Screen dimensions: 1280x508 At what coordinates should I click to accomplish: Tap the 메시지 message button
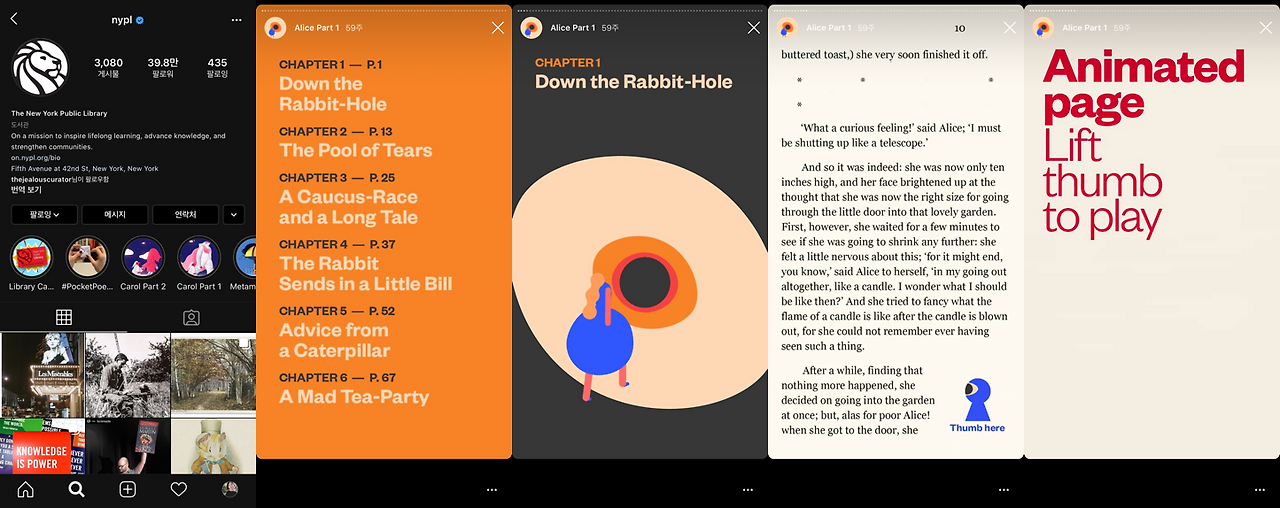coord(115,215)
